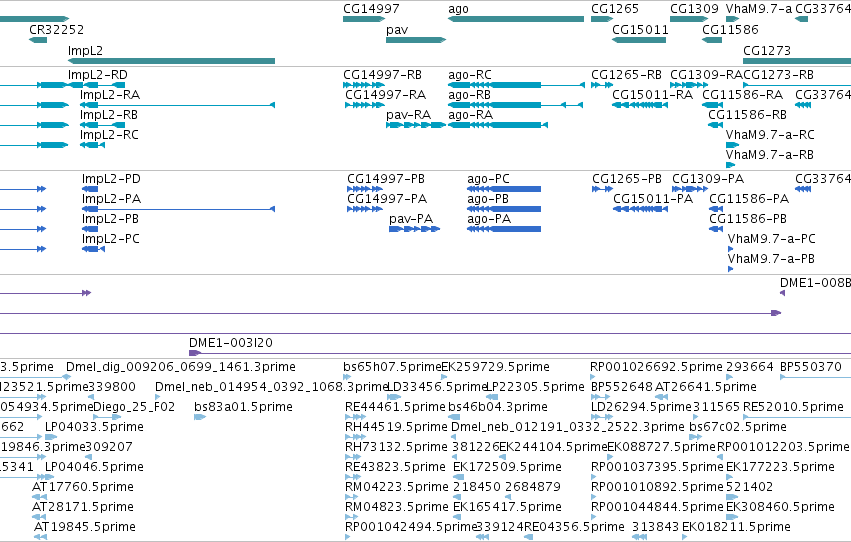Click the LP04033.5prime EST label
This screenshot has height=542, width=851.
[x=94, y=426]
